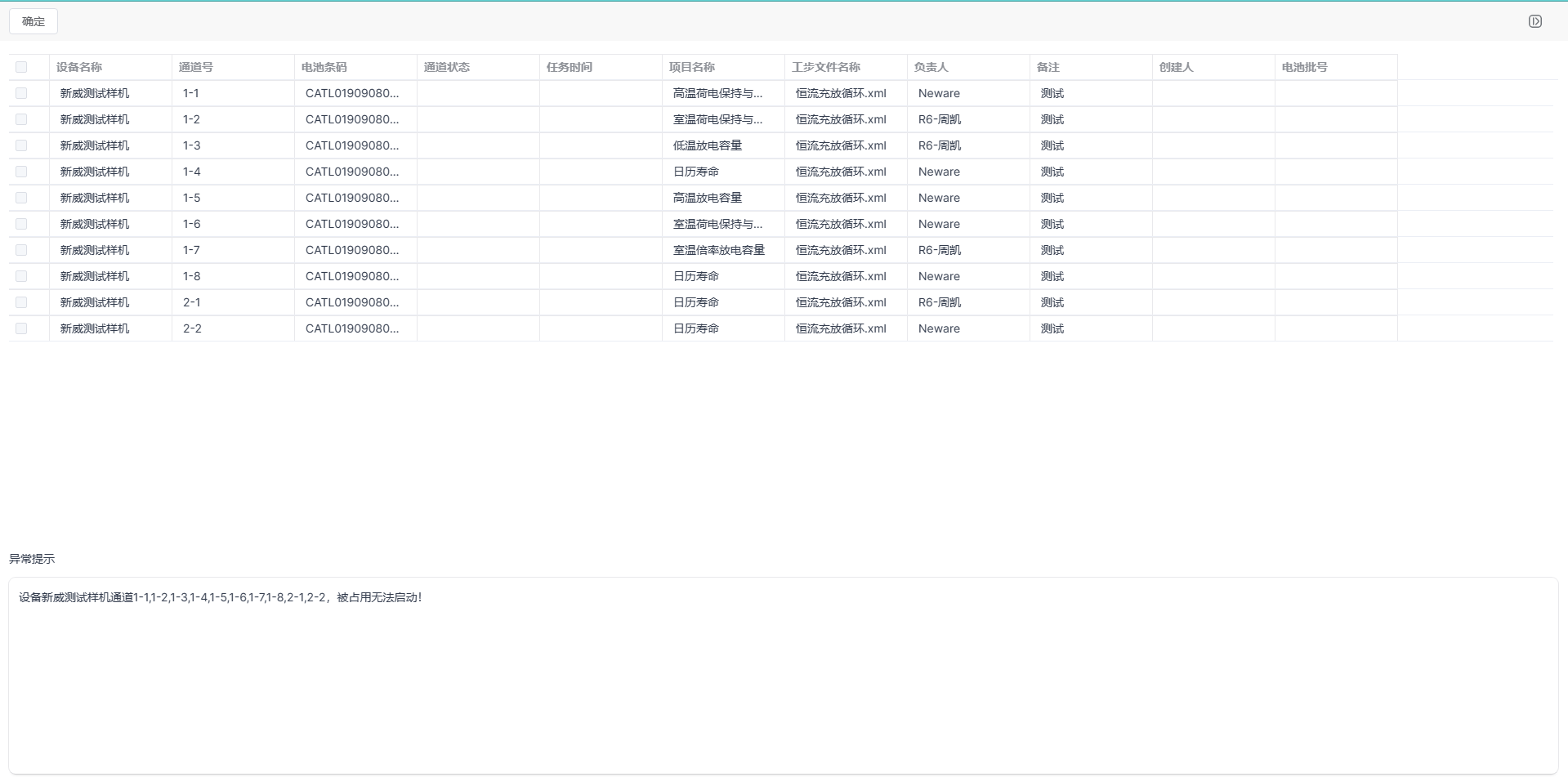This screenshot has width=1568, height=777.
Task: Click inside the 异常提示 message text area
Action: point(784,676)
